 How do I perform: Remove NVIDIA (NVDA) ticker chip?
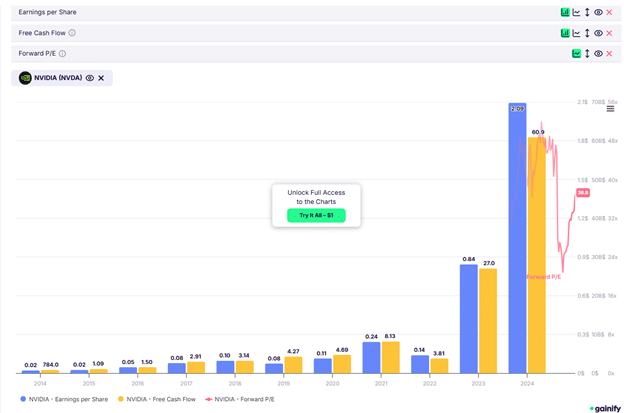101,77
